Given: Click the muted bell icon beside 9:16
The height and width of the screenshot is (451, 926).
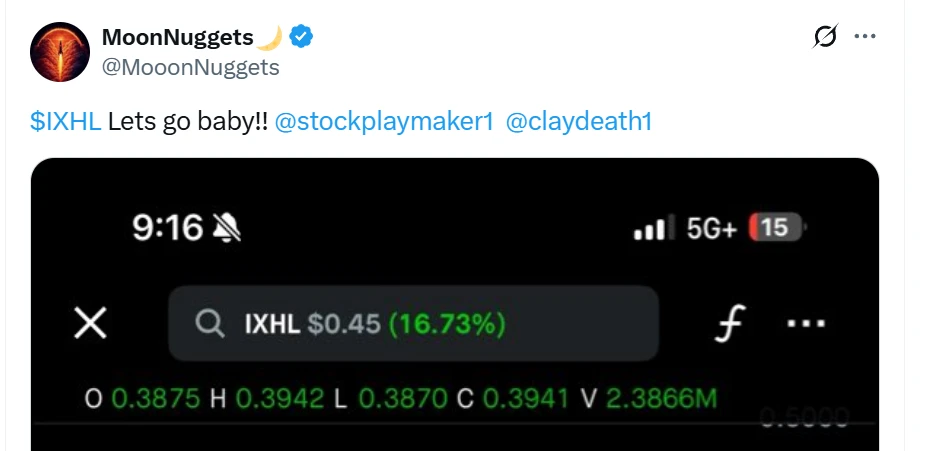Looking at the screenshot, I should 227,229.
